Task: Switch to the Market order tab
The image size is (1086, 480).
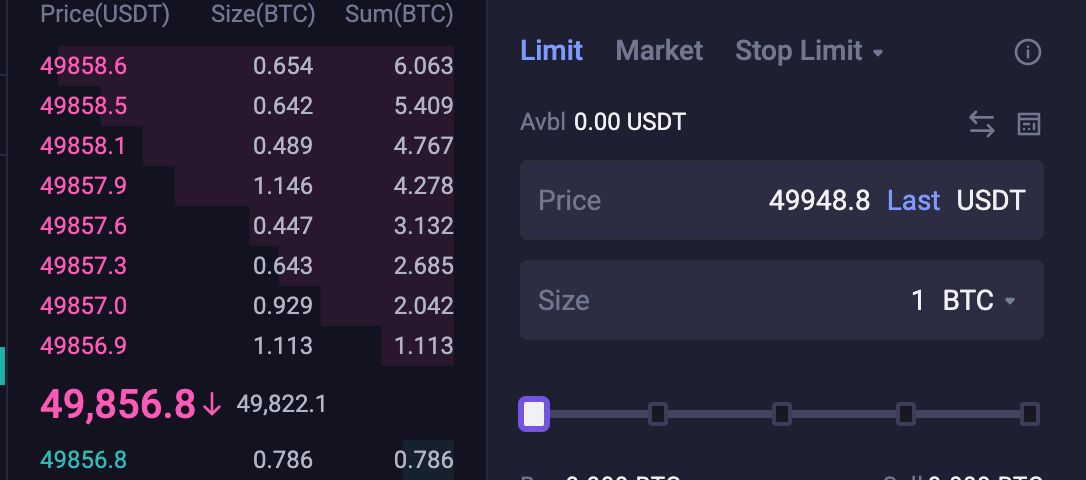Action: (659, 51)
